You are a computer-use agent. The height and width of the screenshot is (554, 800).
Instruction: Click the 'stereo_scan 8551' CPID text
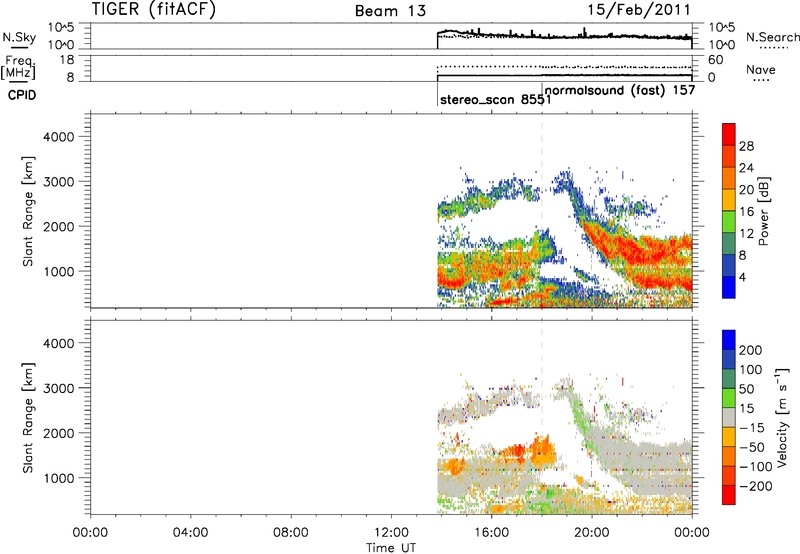(495, 100)
